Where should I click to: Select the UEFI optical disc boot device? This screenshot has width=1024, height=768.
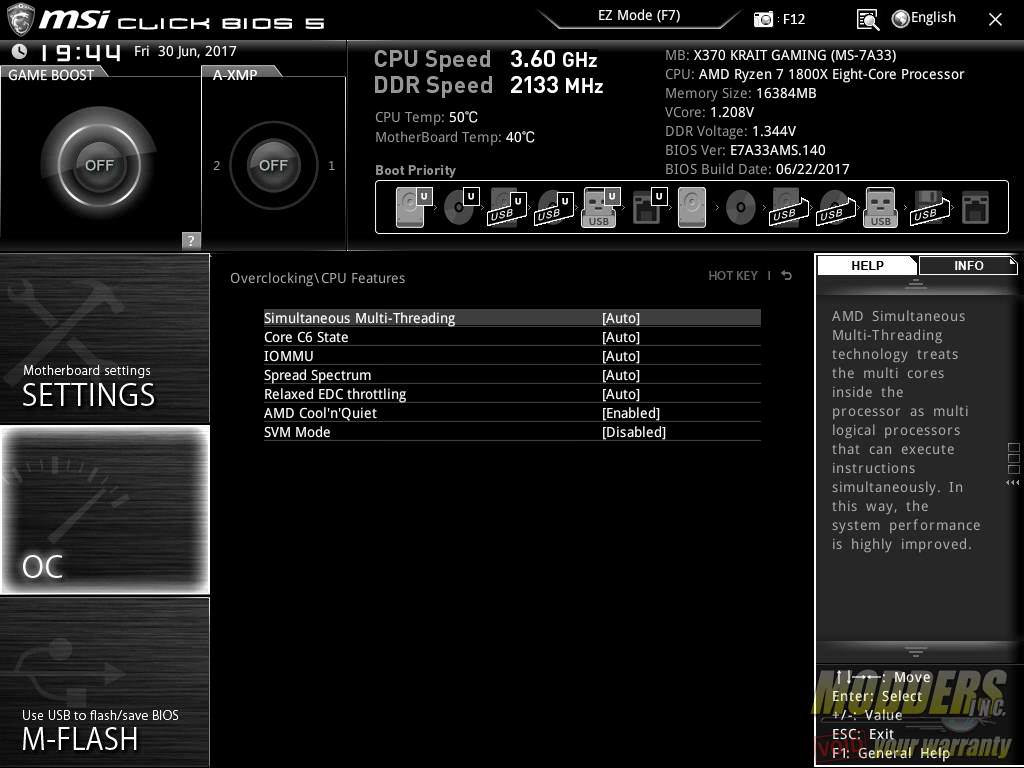(x=461, y=207)
